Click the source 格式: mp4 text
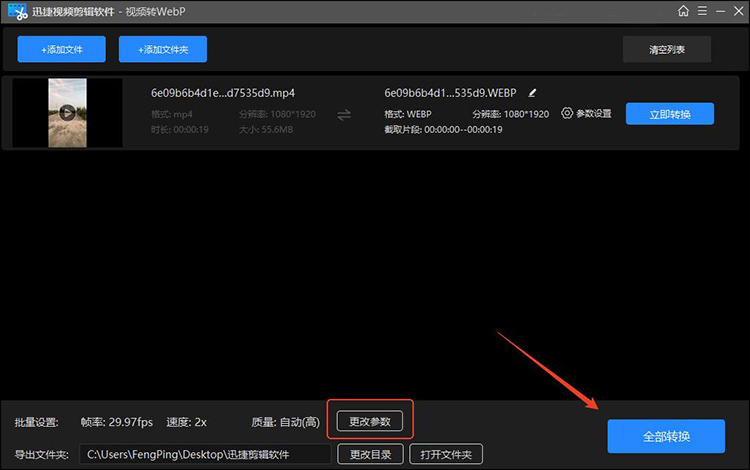The width and height of the screenshot is (750, 470). (x=172, y=114)
